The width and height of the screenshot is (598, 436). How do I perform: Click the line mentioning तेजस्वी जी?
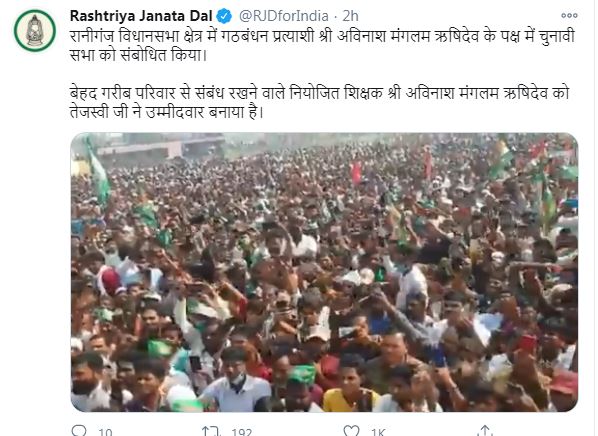coord(167,112)
